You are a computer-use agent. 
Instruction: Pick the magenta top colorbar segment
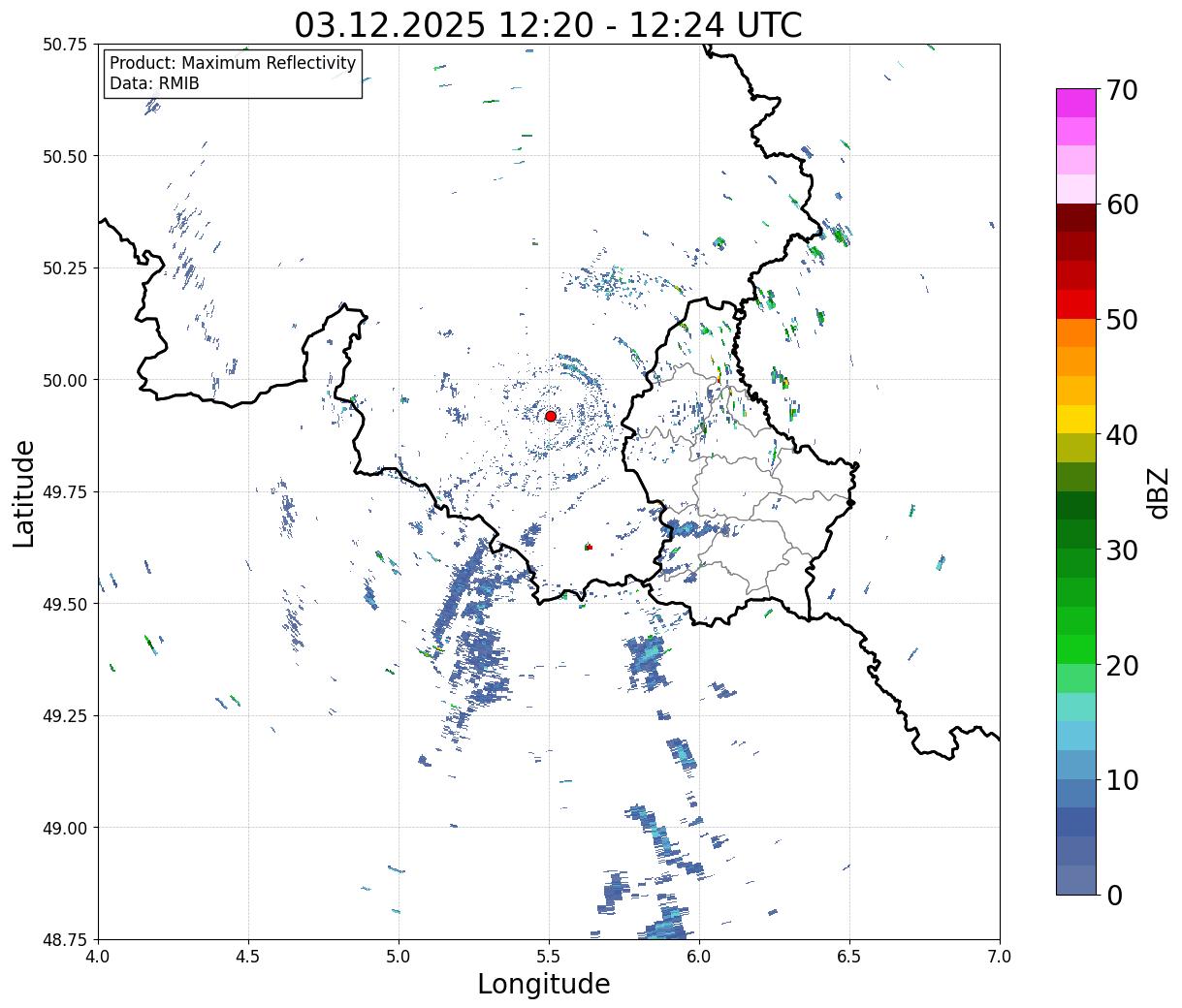(x=1076, y=103)
